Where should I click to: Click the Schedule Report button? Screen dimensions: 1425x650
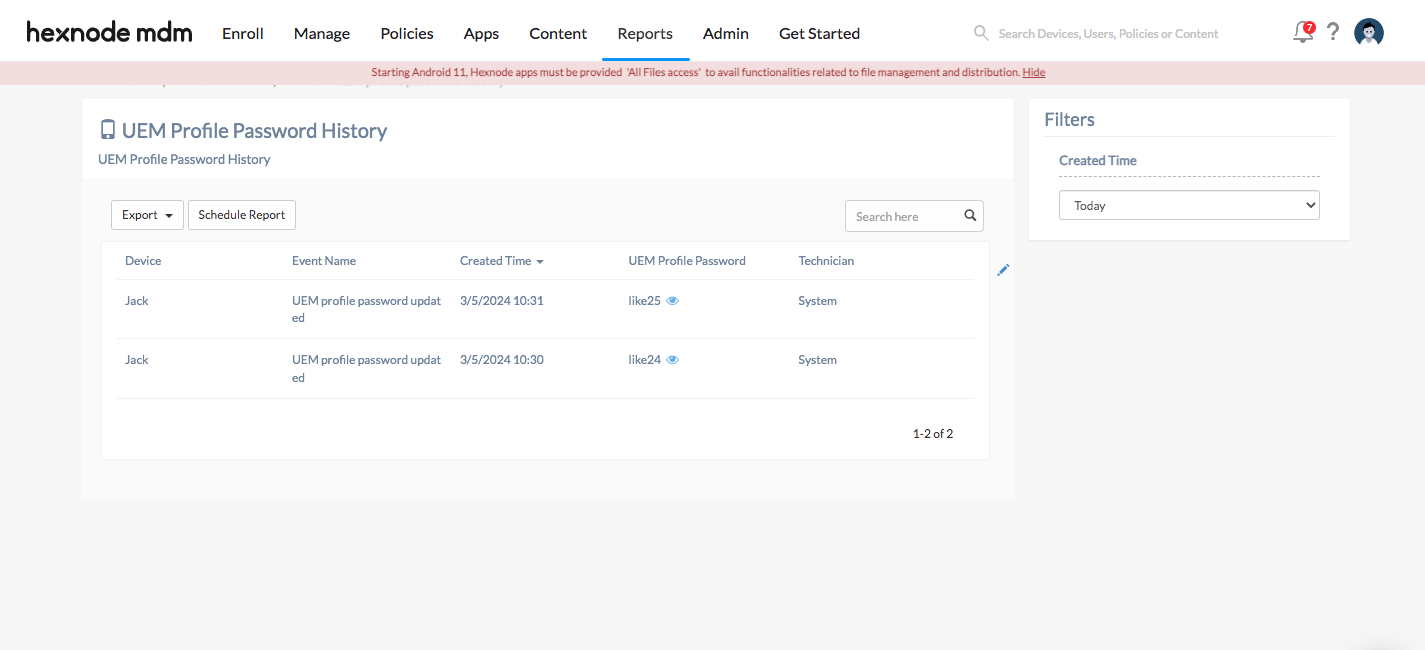[x=242, y=215]
